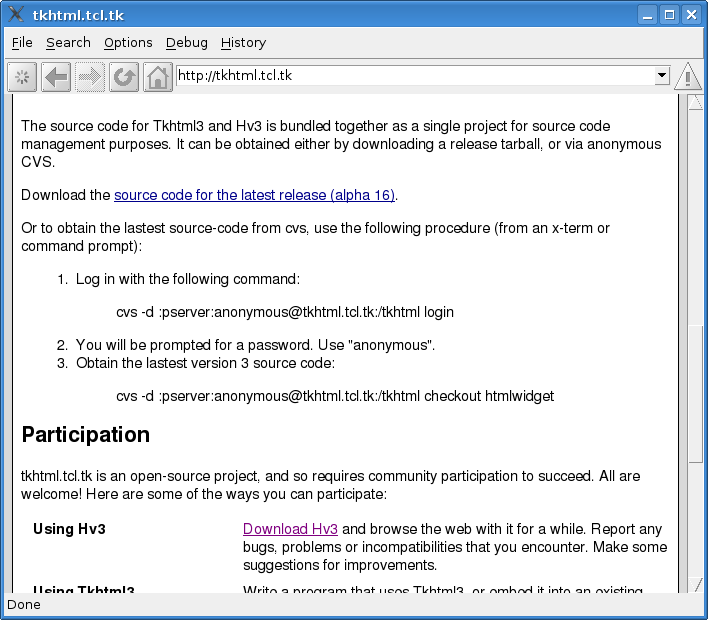This screenshot has width=708, height=620.
Task: Open the URL history dropdown arrow
Action: (x=661, y=76)
